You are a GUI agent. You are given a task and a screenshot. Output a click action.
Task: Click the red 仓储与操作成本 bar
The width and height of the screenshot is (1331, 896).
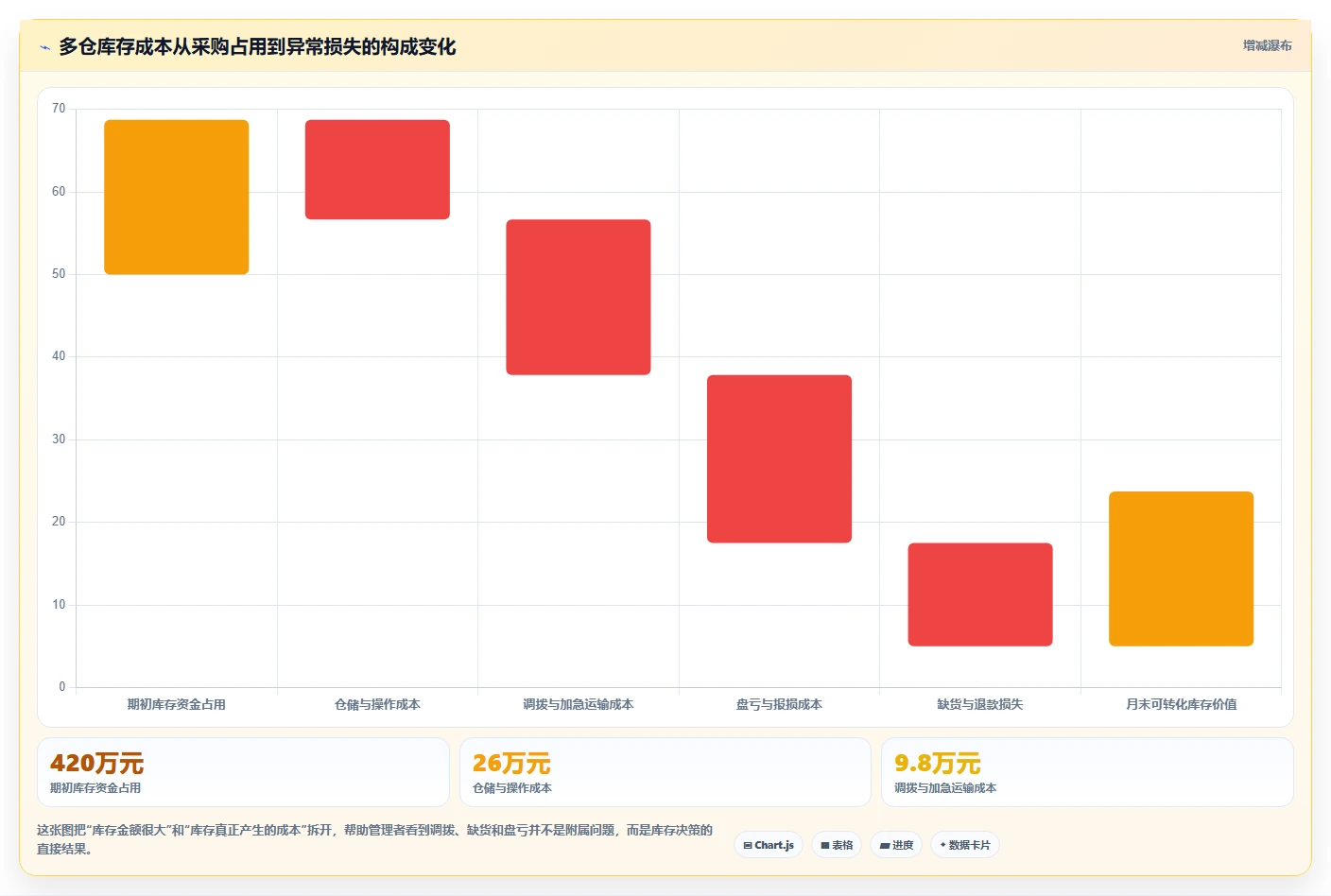pos(377,169)
